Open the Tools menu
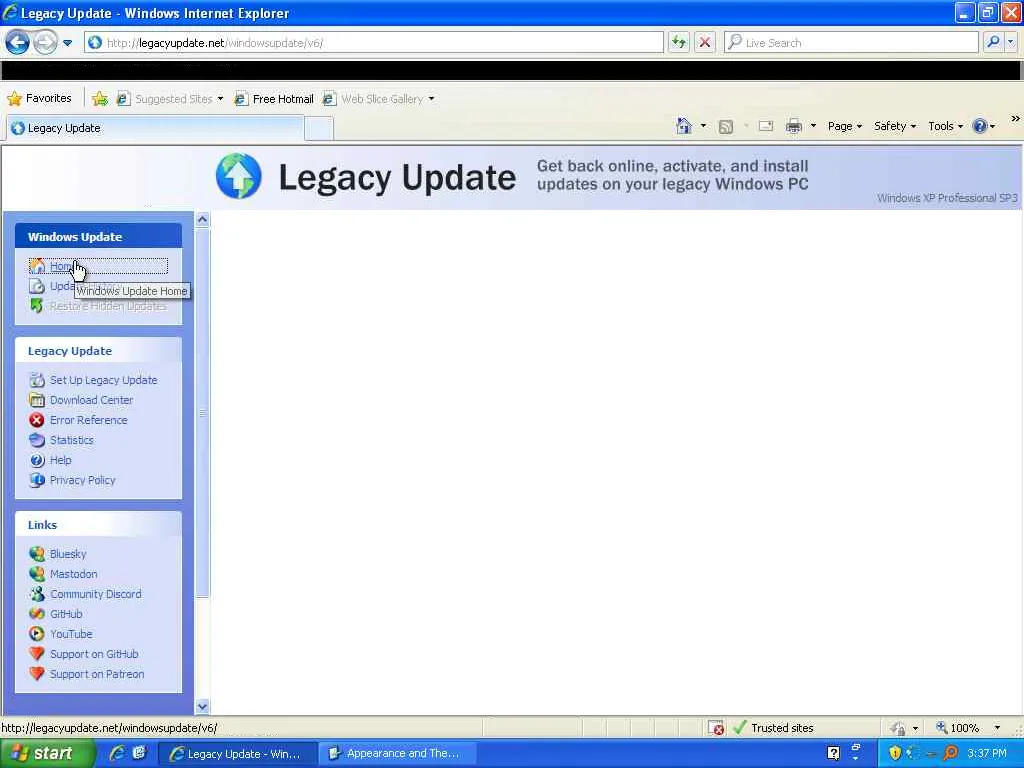Image resolution: width=1024 pixels, height=768 pixels. point(946,126)
